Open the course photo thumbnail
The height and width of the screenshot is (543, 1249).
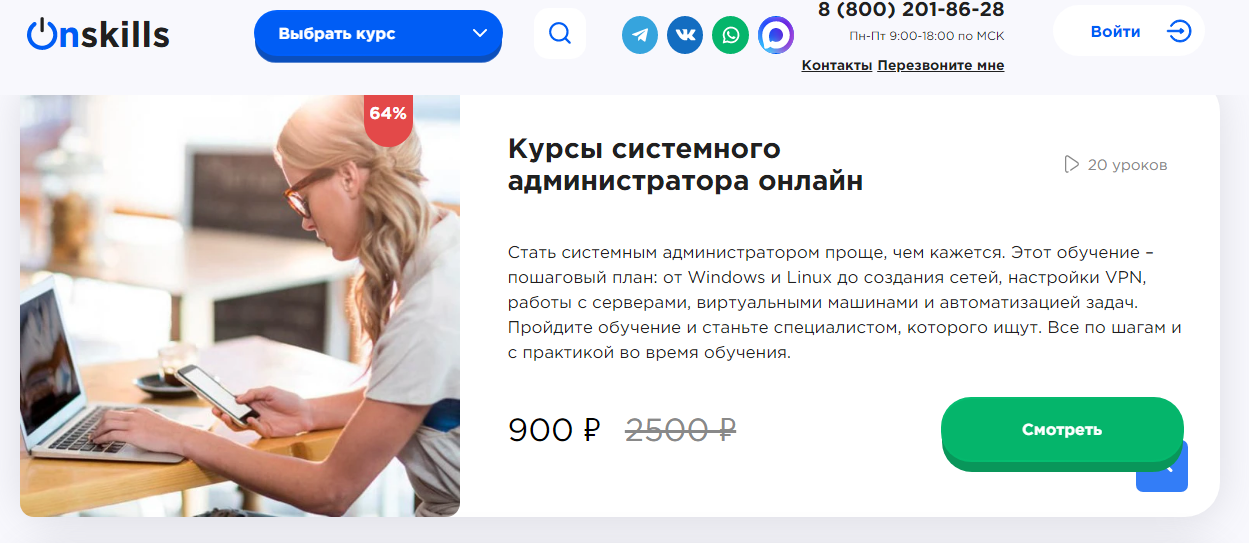240,306
